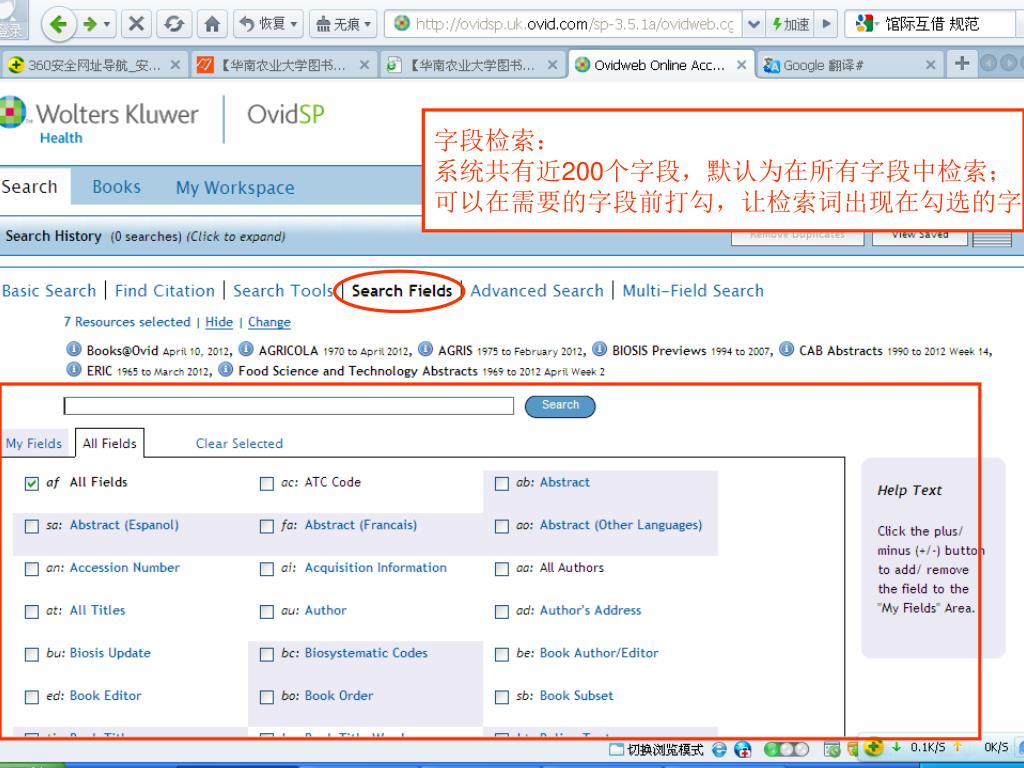Open the Find Citation mode
Image resolution: width=1024 pixels, height=768 pixels.
point(165,291)
